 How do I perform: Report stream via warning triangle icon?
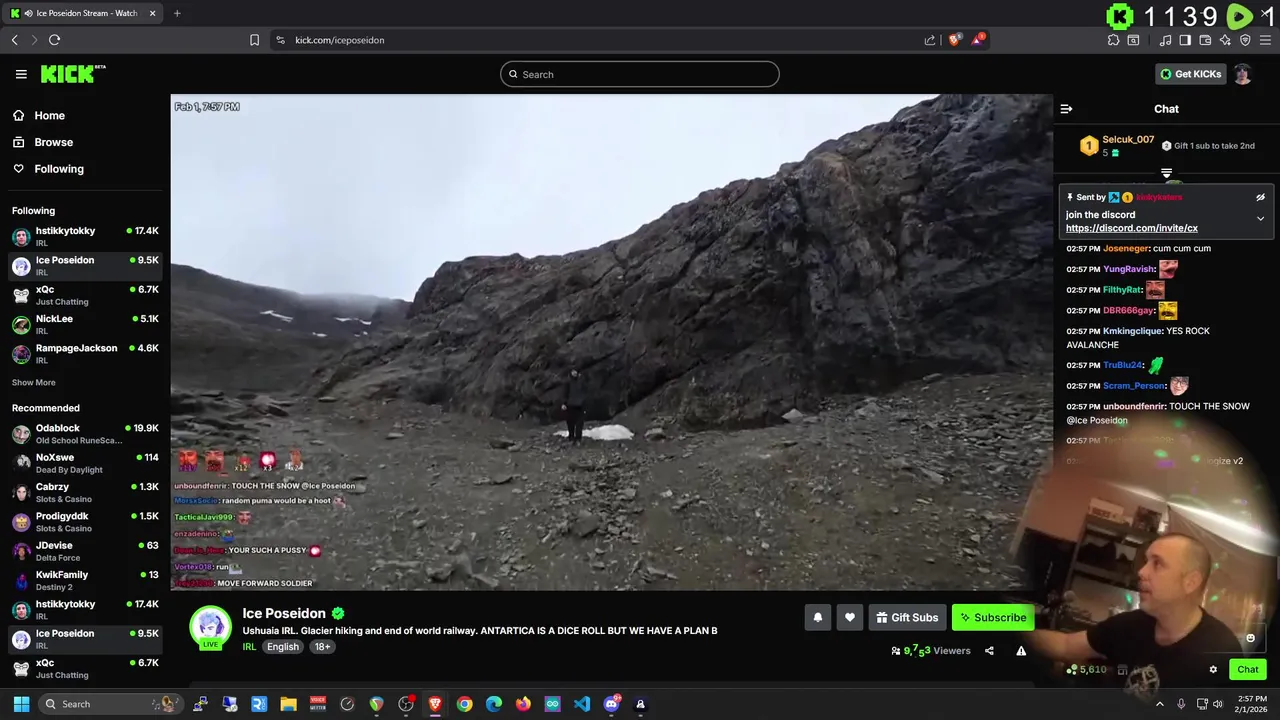1021,651
